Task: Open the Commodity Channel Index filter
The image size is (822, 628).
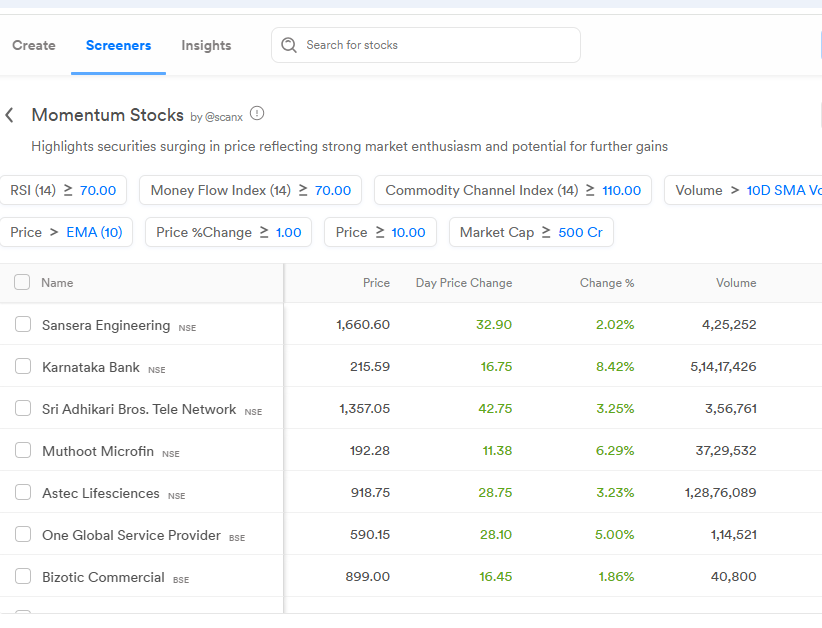Action: [512, 190]
